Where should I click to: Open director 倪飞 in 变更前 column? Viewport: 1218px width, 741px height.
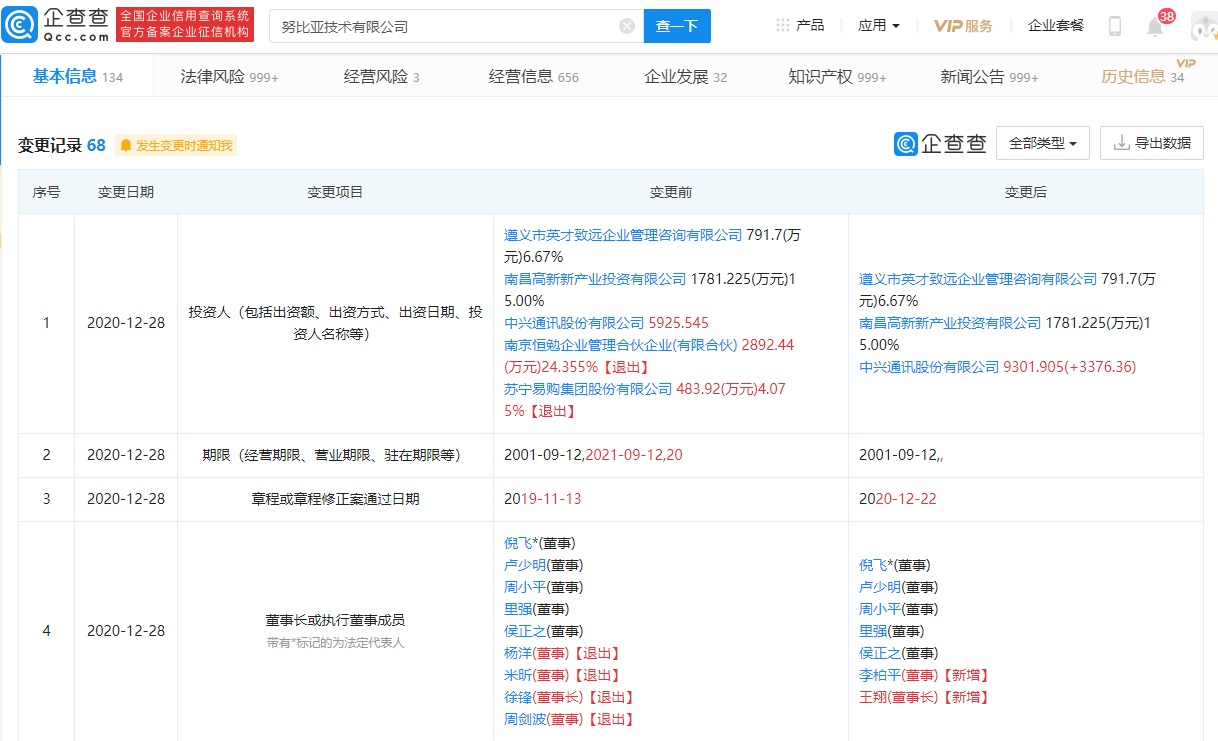(x=520, y=543)
